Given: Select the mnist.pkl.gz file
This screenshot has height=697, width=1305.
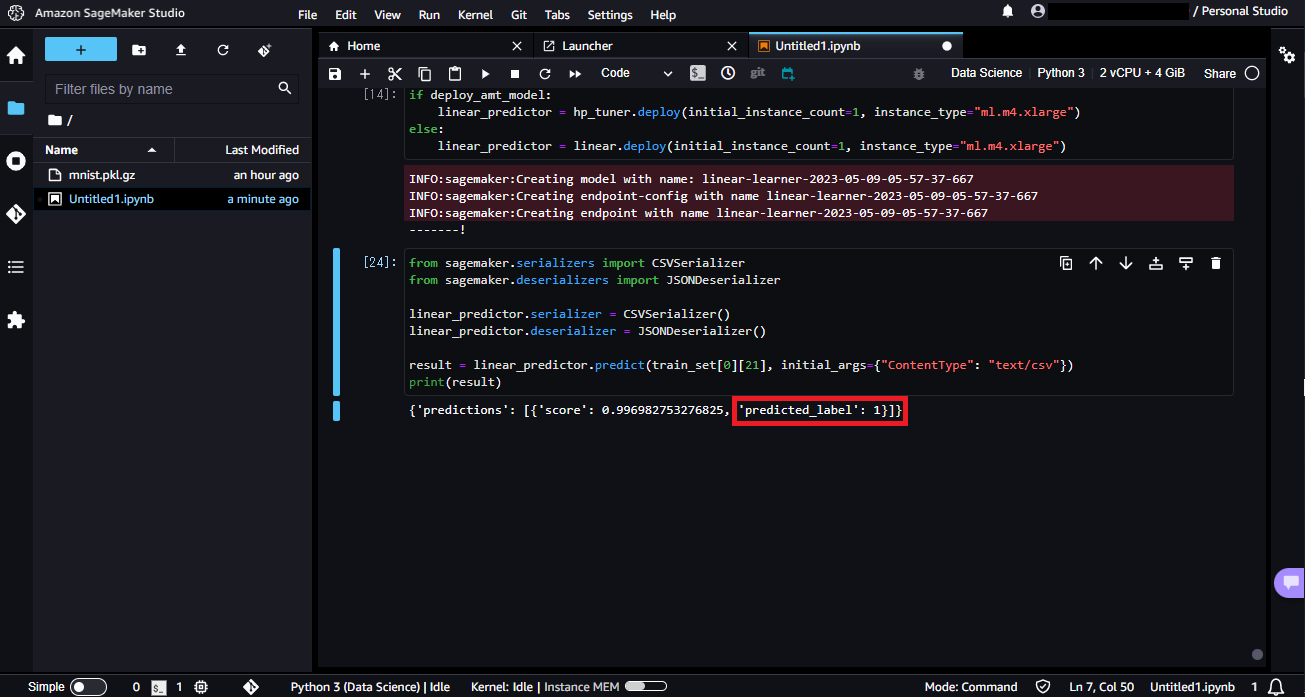Looking at the screenshot, I should [x=173, y=175].
